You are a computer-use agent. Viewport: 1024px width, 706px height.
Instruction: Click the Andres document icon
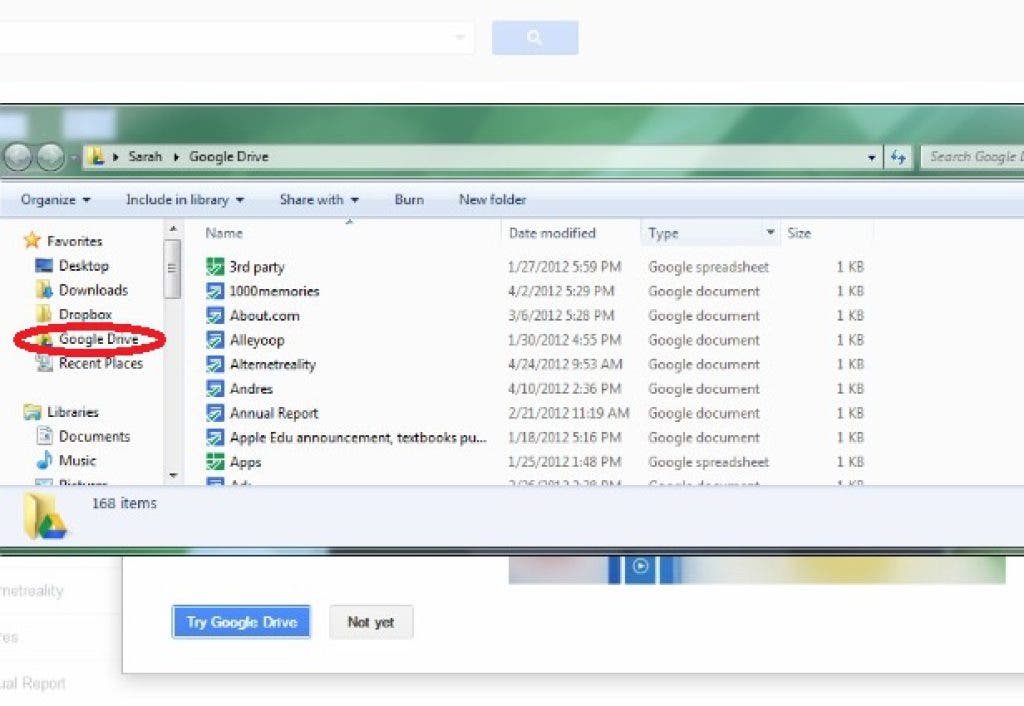[x=215, y=389]
